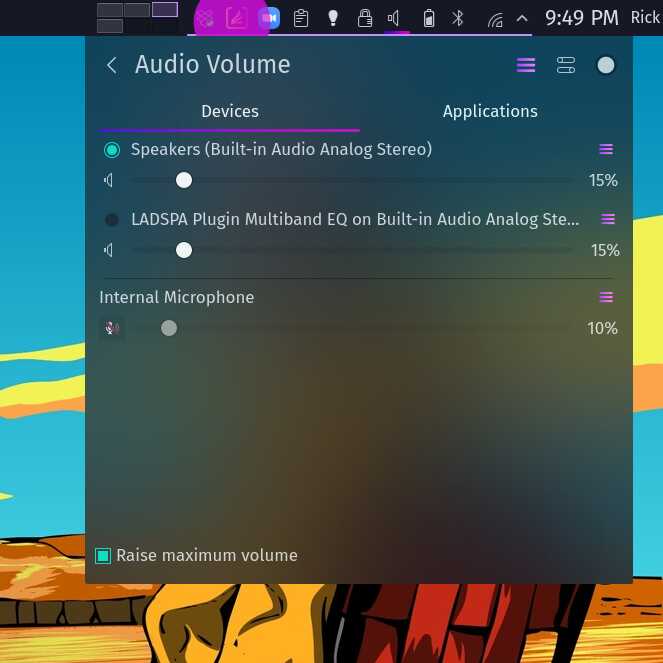The image size is (663, 663).
Task: Switch to the Devices tab
Action: [230, 112]
